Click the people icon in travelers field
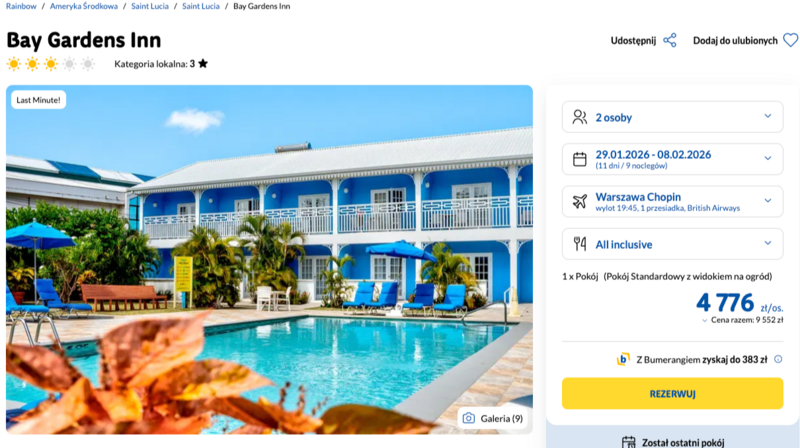800x448 pixels. tap(579, 117)
